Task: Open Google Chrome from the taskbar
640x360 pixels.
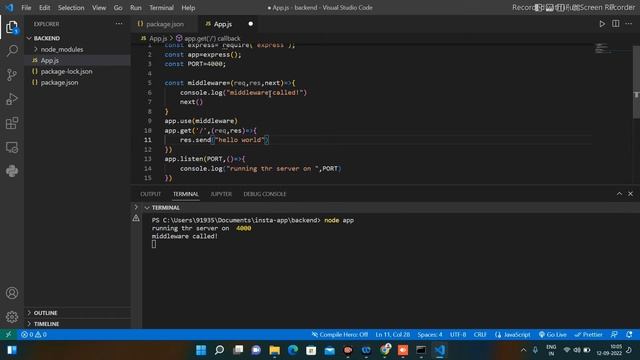Action: (385, 350)
